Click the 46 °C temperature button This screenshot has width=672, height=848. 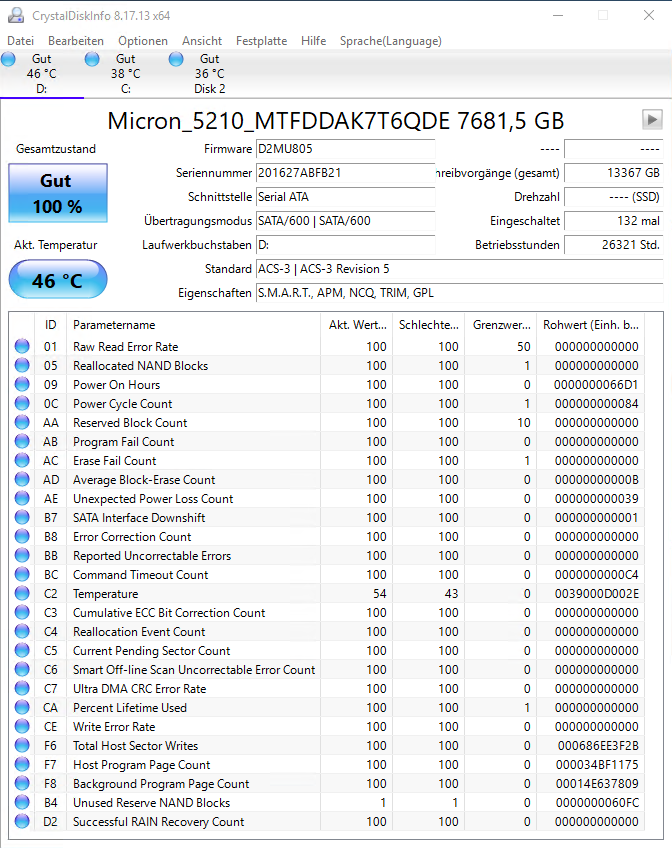point(58,280)
